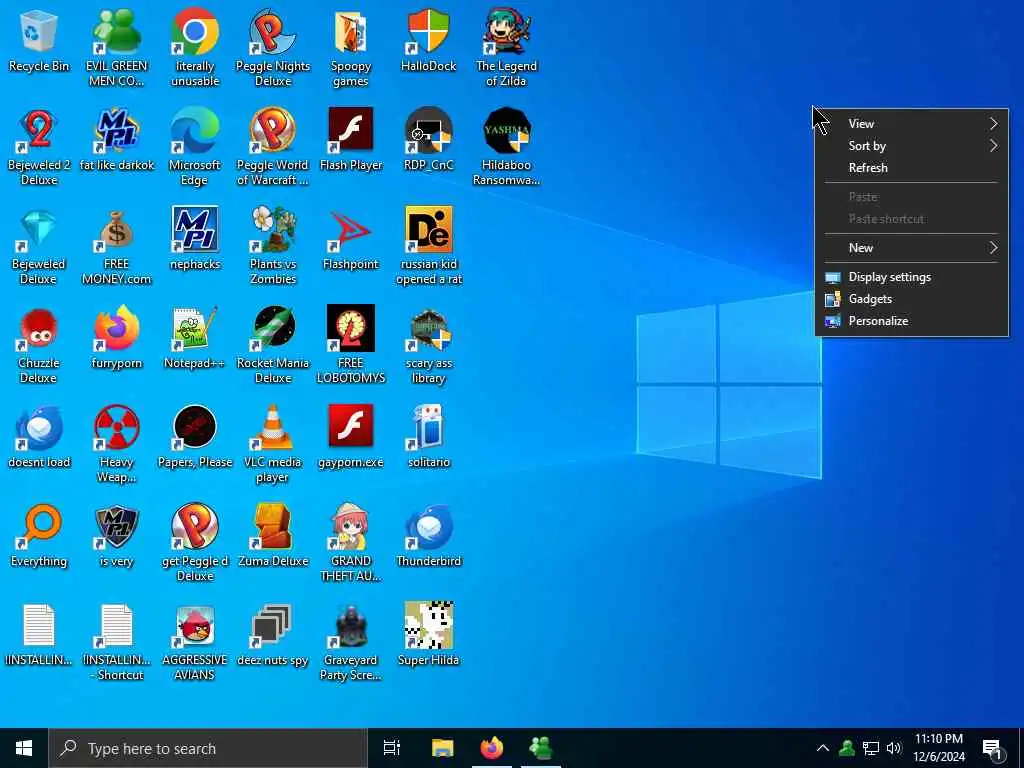Image resolution: width=1024 pixels, height=768 pixels.
Task: Select the is very shield icon
Action: click(116, 526)
